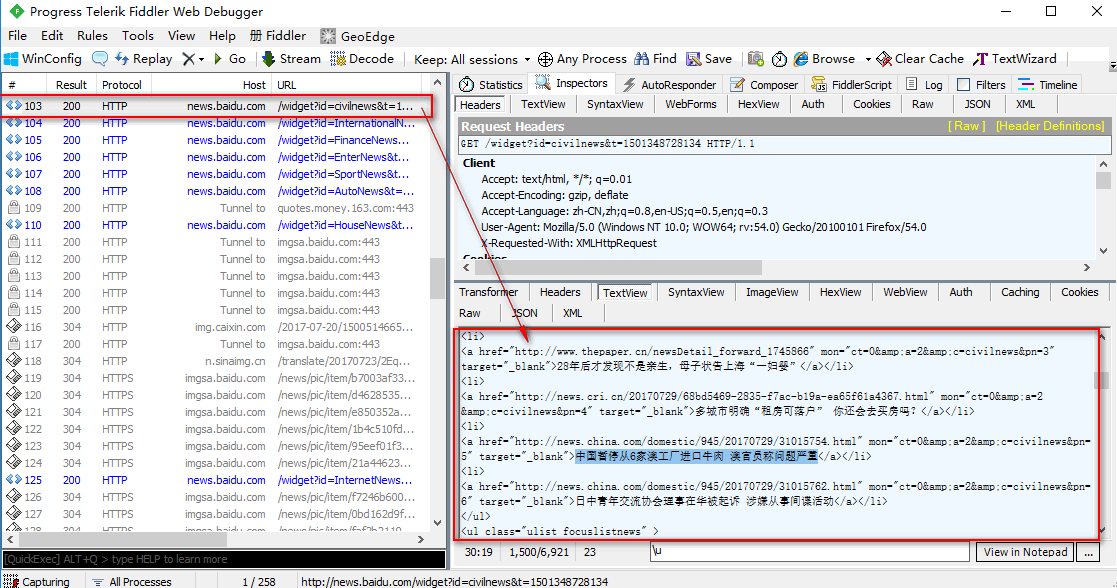Select session 105 FinanceNews row

pos(214,140)
